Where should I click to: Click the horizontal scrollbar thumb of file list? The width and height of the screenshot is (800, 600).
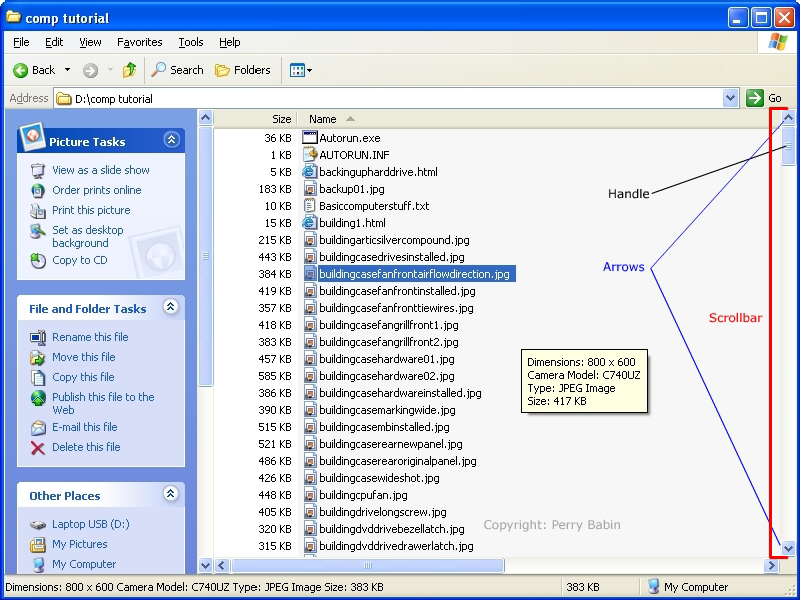coord(367,565)
